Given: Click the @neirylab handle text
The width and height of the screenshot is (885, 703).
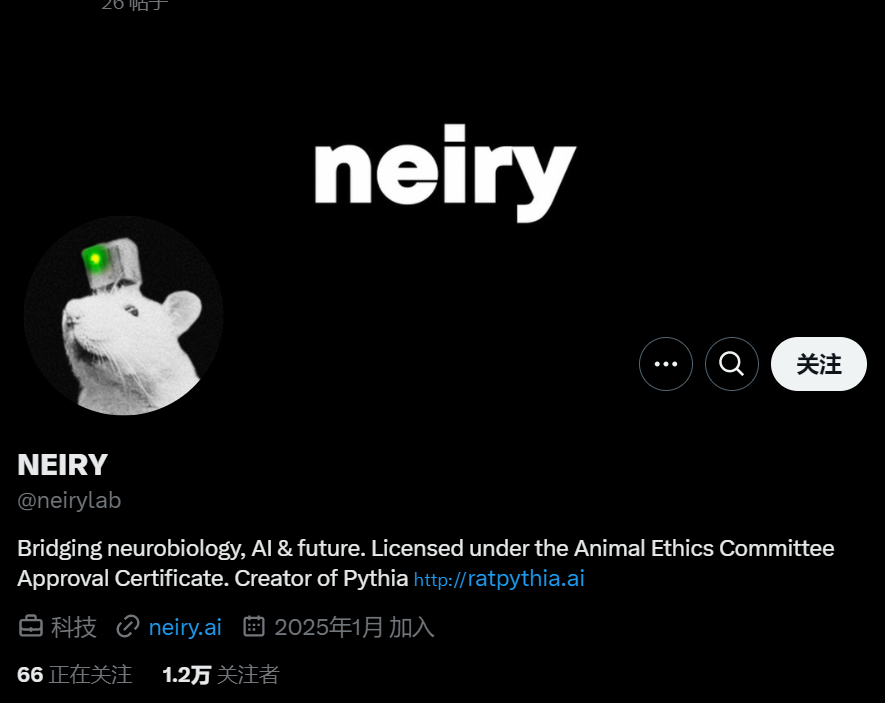Looking at the screenshot, I should [x=69, y=500].
